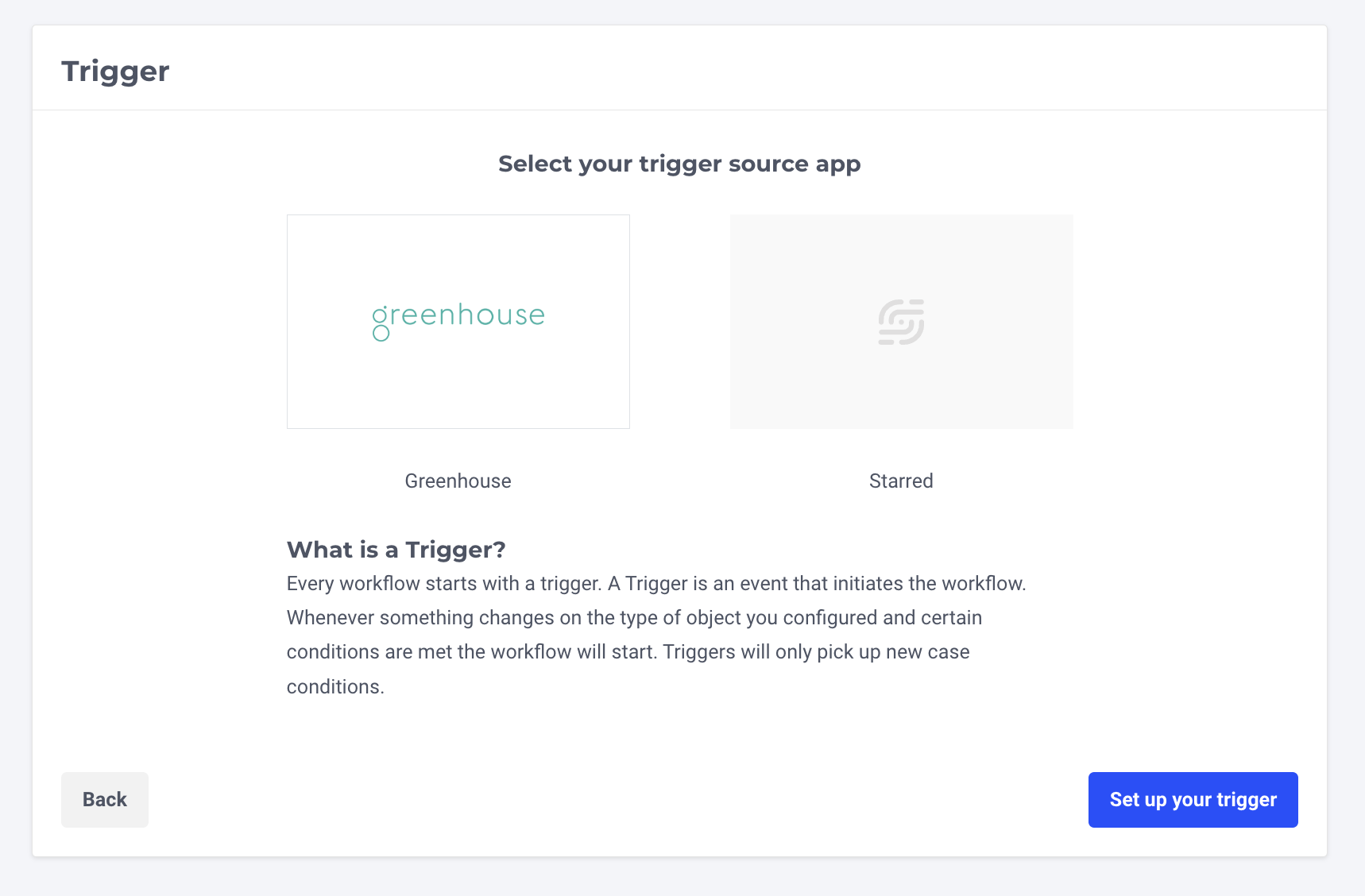Click the Set up your trigger button
Screen dimensions: 1365x896
click(x=1193, y=800)
